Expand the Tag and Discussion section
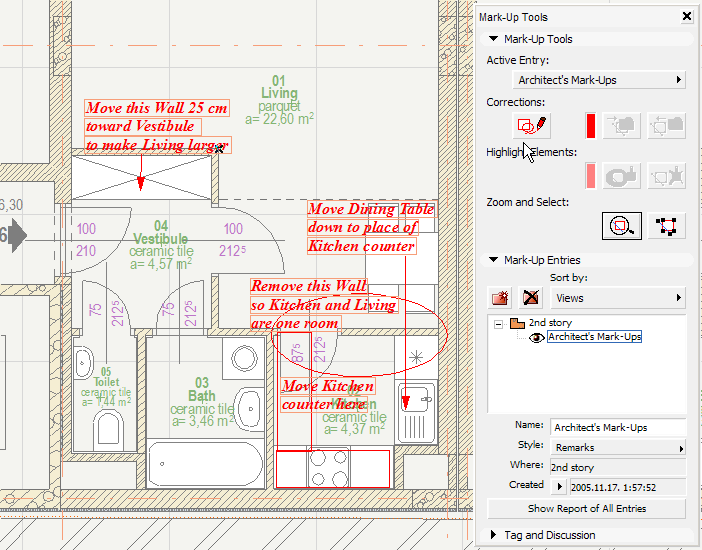 tap(493, 535)
